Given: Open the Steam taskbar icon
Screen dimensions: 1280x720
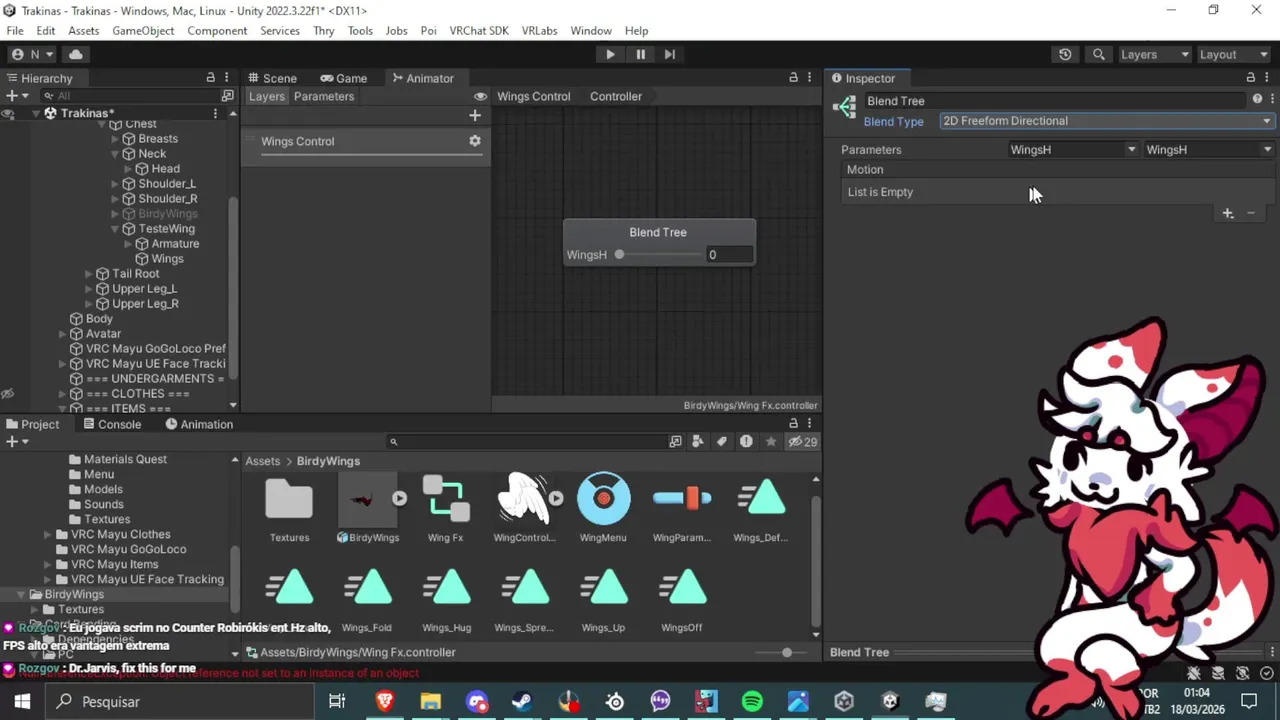Looking at the screenshot, I should click(522, 702).
